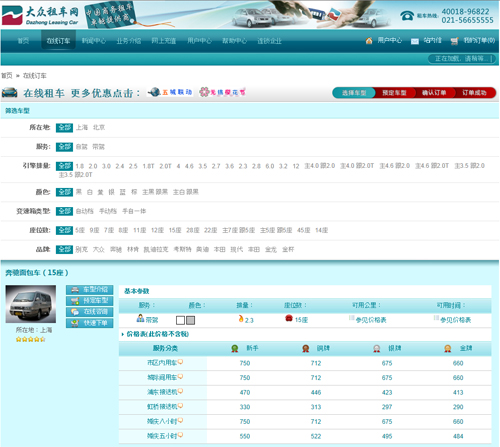Select the white color swatch
The width and height of the screenshot is (500, 447).
tap(180, 320)
